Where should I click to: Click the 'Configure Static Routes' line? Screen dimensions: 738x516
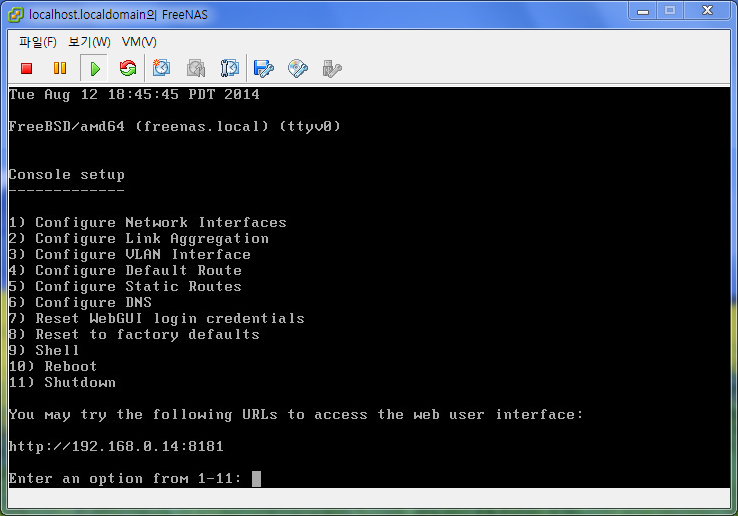click(125, 287)
